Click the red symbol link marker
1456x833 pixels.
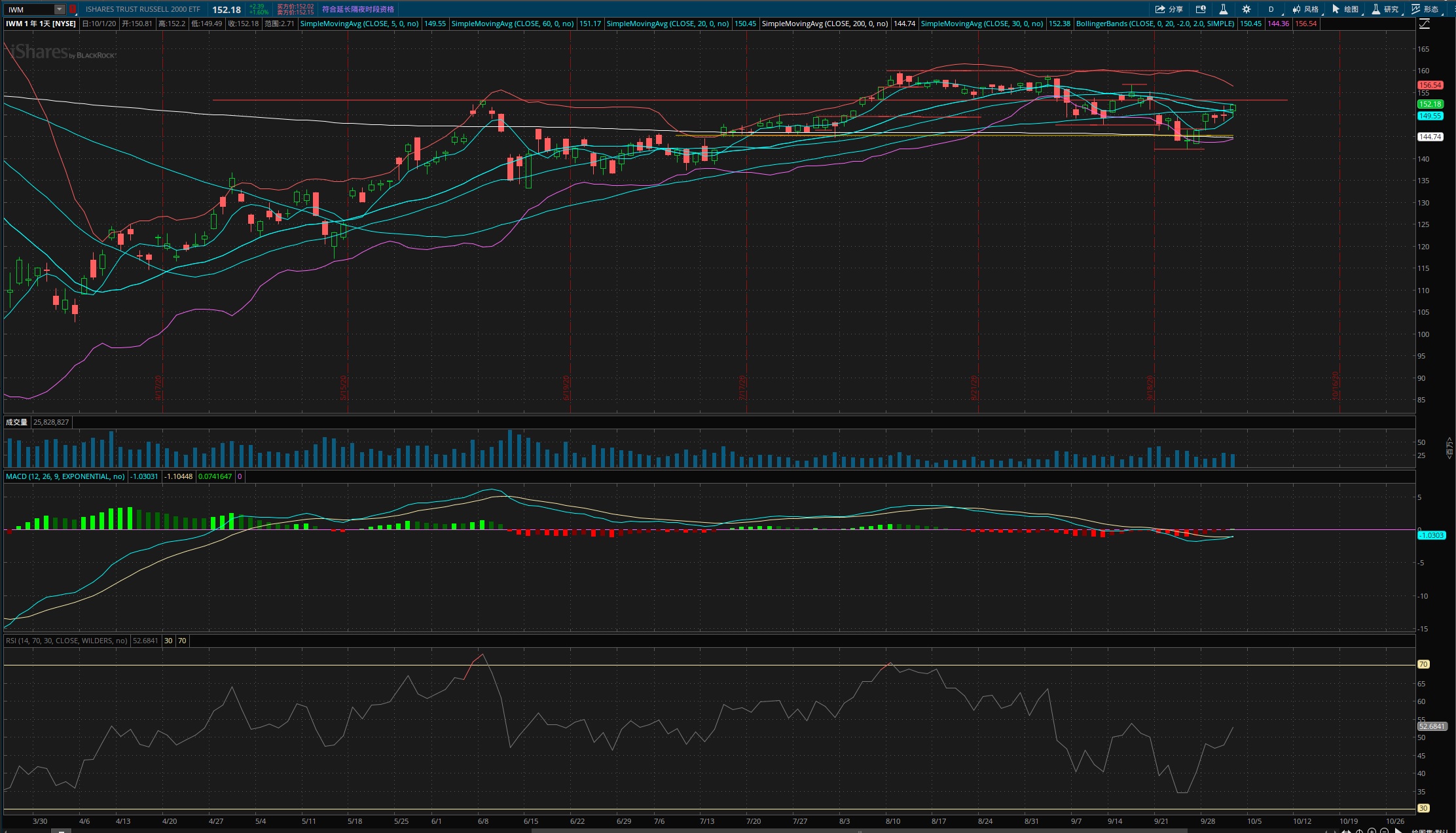coord(73,9)
